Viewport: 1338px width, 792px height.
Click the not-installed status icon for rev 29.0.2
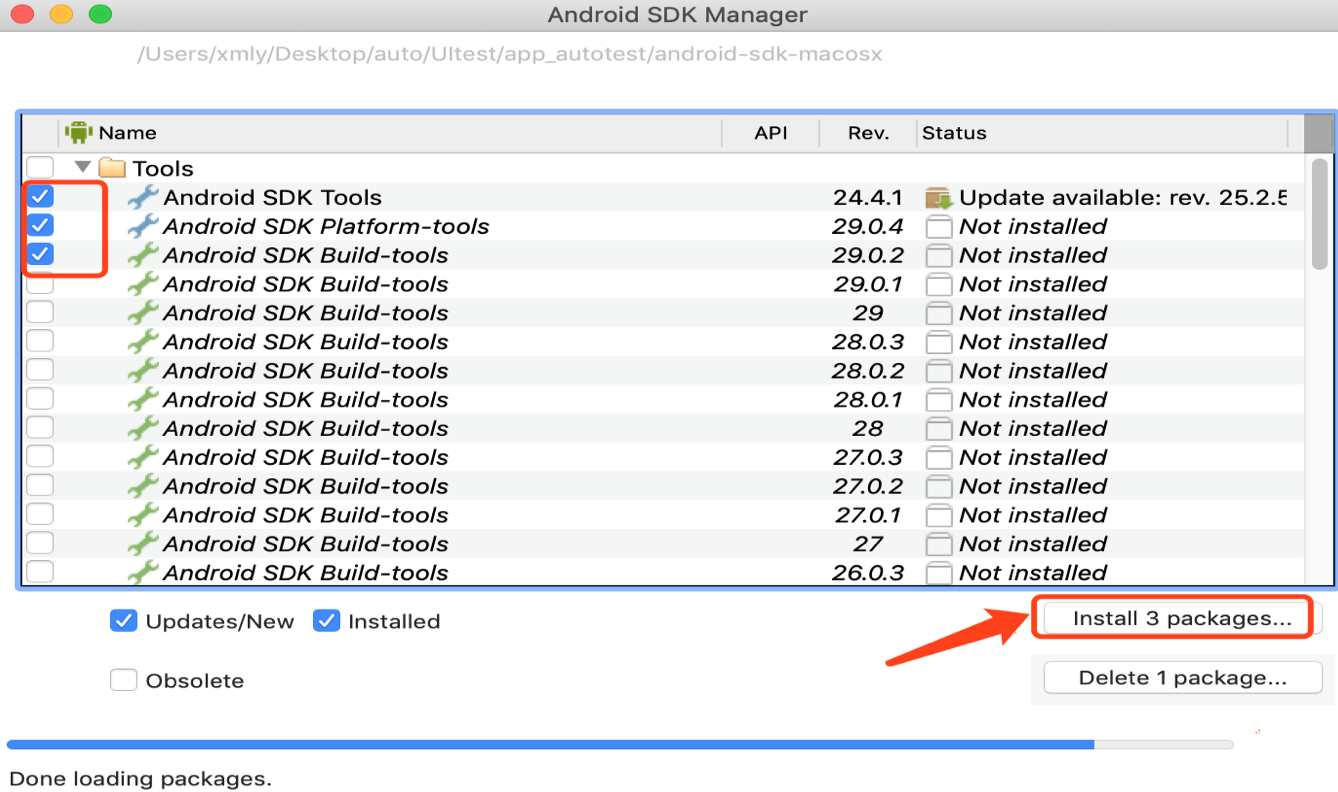click(x=938, y=256)
